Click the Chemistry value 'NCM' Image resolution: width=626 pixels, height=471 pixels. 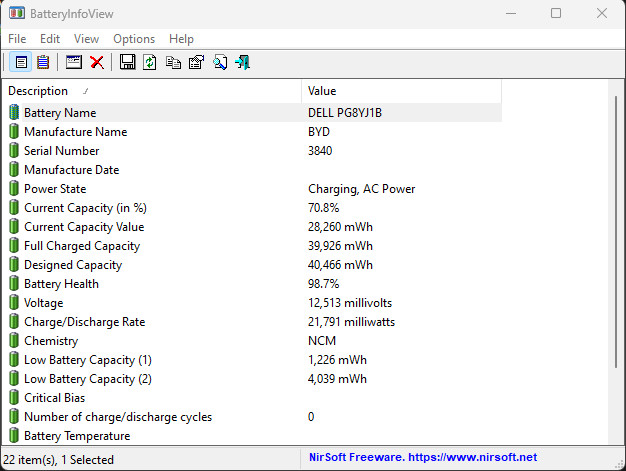[x=322, y=340]
